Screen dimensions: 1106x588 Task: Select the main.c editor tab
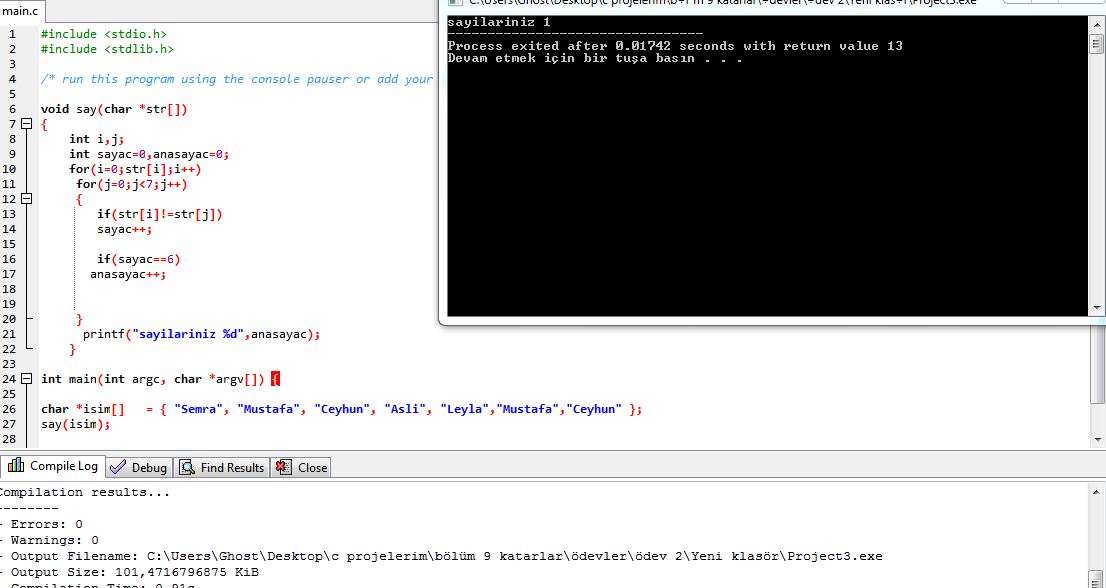tap(21, 11)
